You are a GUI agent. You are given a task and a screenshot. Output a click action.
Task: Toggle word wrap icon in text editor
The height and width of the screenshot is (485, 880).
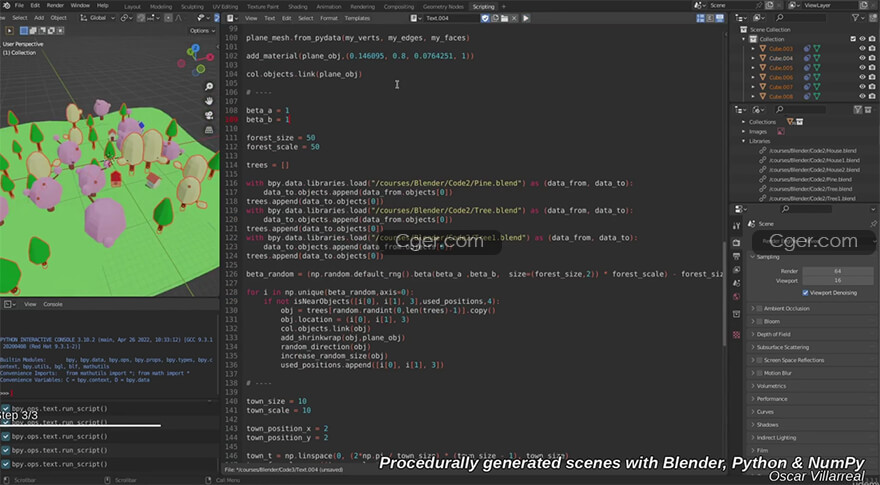pos(710,18)
